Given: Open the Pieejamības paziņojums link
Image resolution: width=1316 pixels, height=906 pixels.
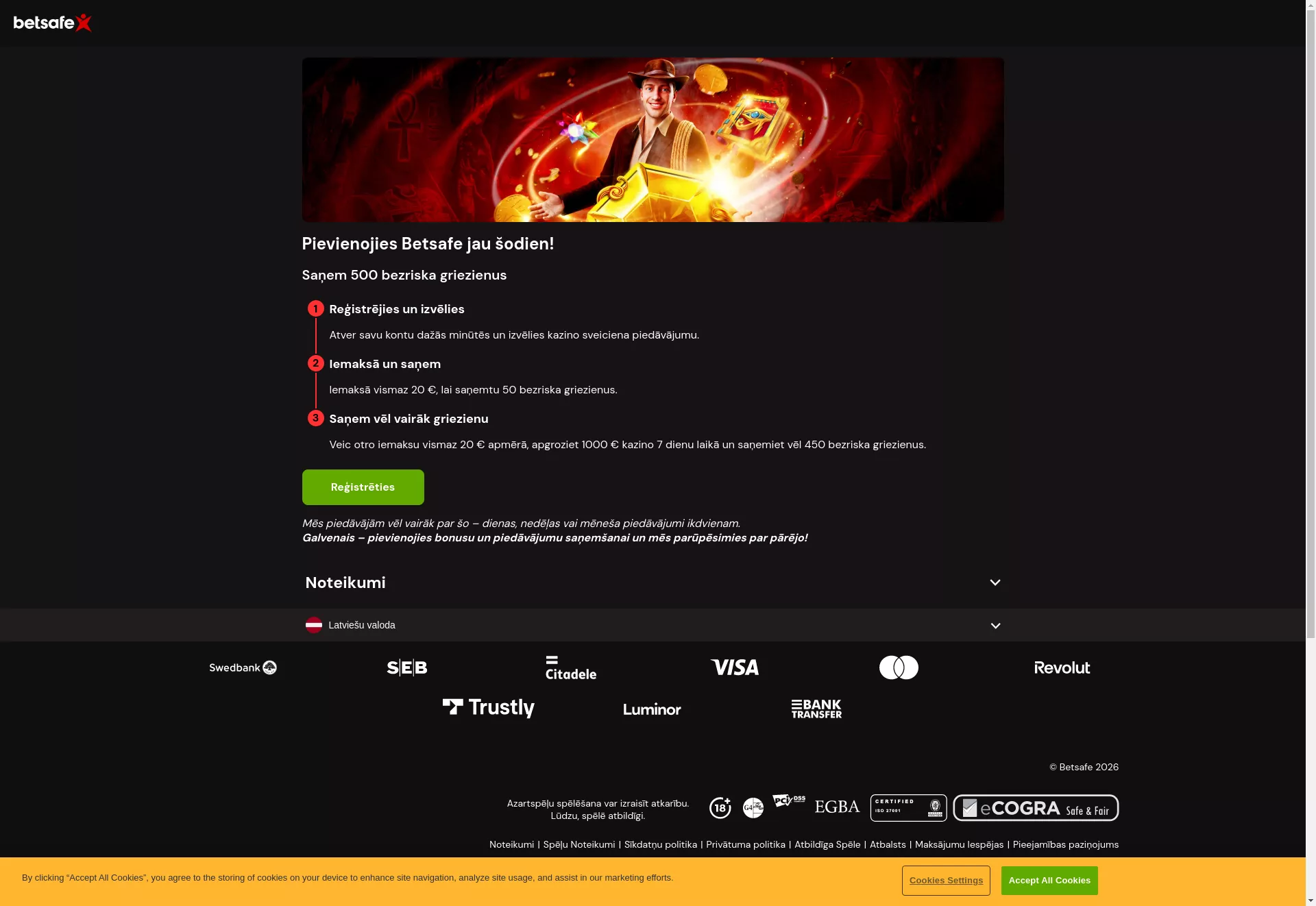Looking at the screenshot, I should [x=1066, y=844].
